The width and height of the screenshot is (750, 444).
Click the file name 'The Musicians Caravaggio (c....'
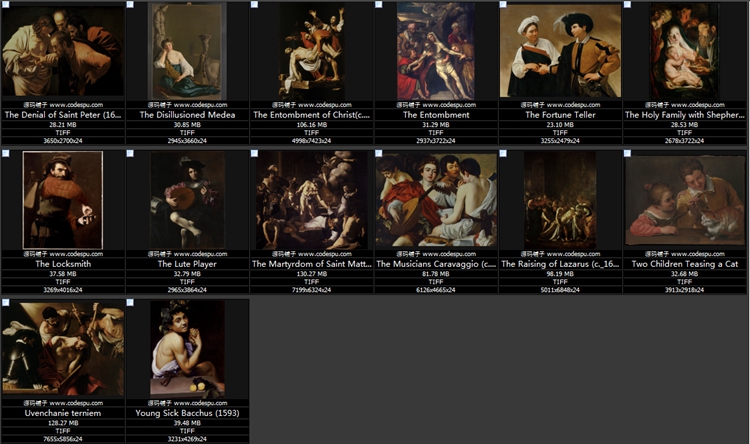(436, 264)
